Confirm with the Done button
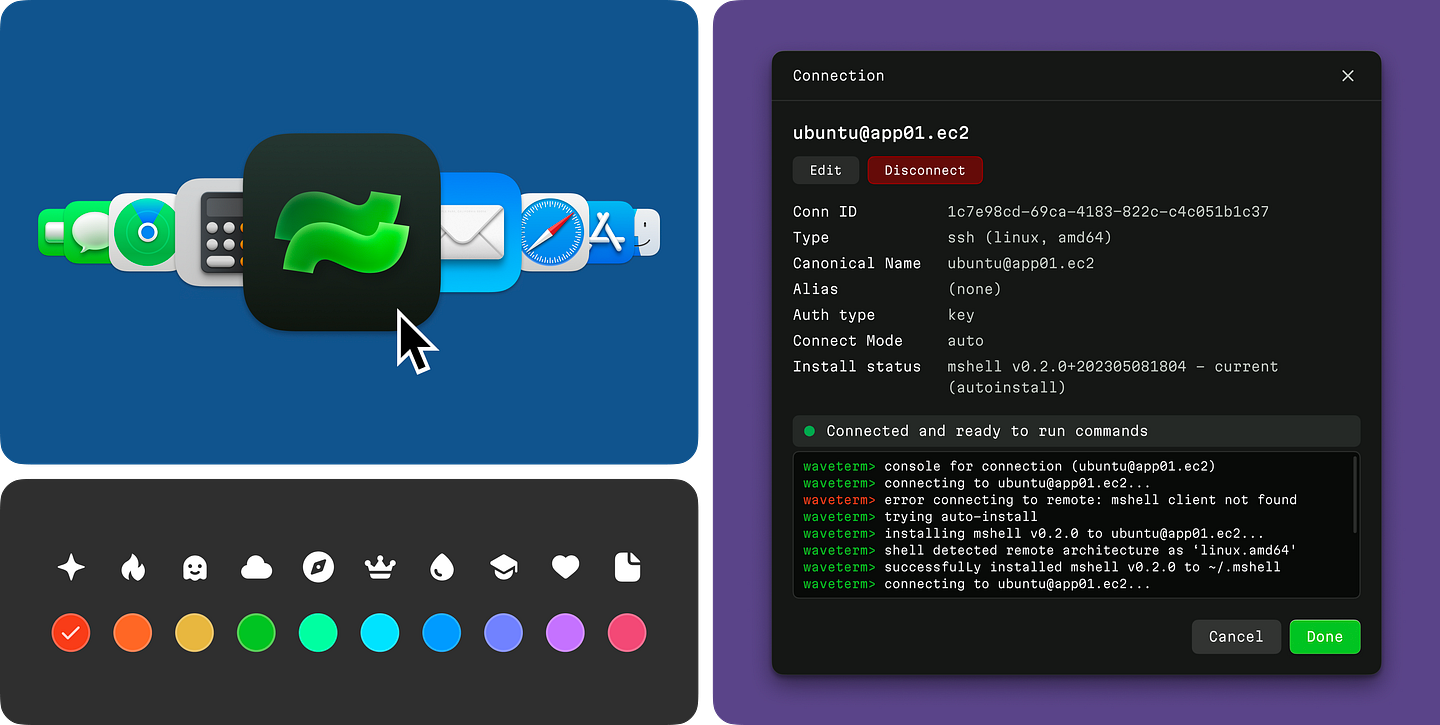The image size is (1440, 725). point(1325,636)
